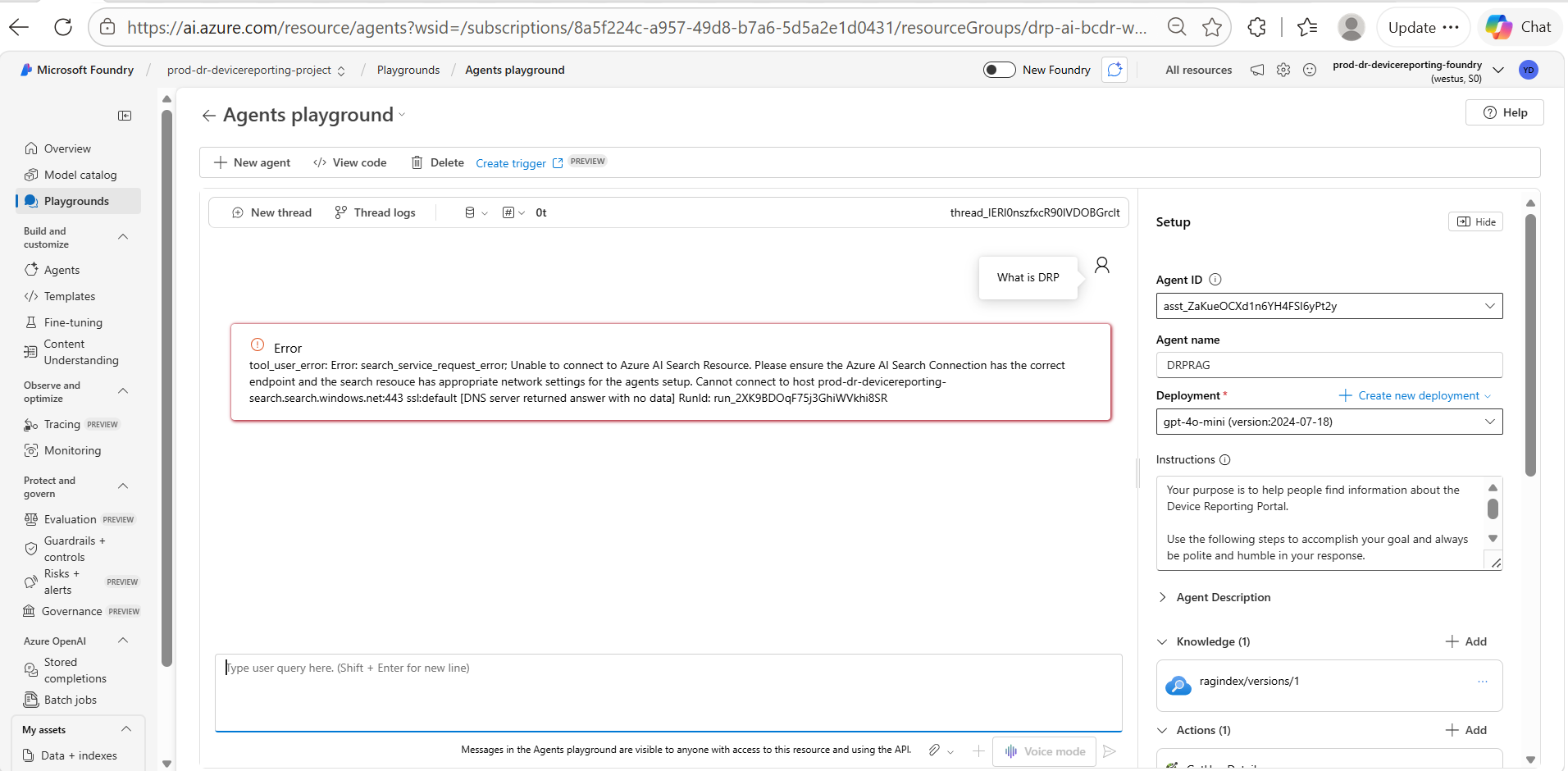The width and height of the screenshot is (1568, 771).
Task: Collapse the Protect and govern section
Action: click(123, 486)
